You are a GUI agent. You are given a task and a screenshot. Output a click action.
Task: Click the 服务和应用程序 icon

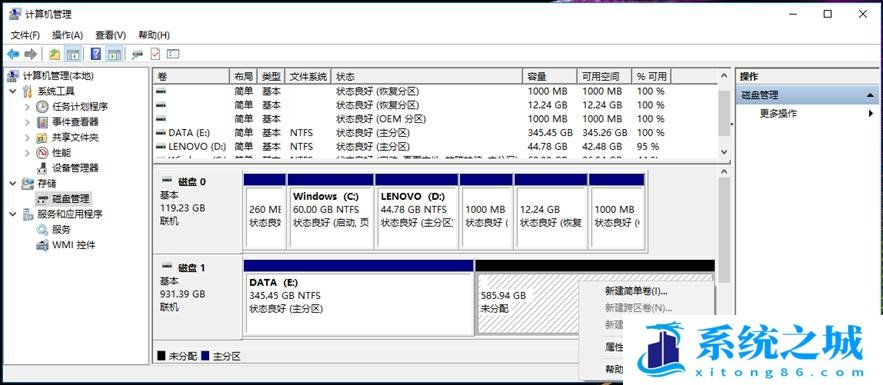coord(28,214)
